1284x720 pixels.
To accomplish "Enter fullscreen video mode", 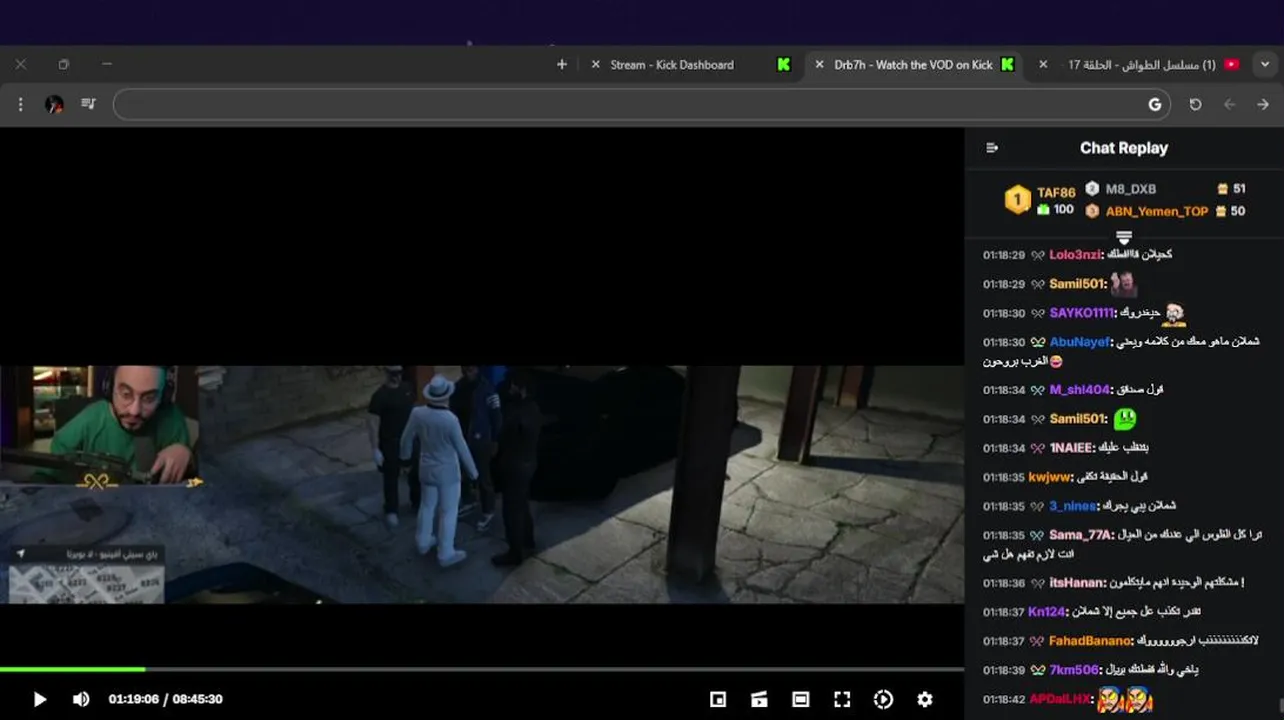I will click(x=842, y=699).
